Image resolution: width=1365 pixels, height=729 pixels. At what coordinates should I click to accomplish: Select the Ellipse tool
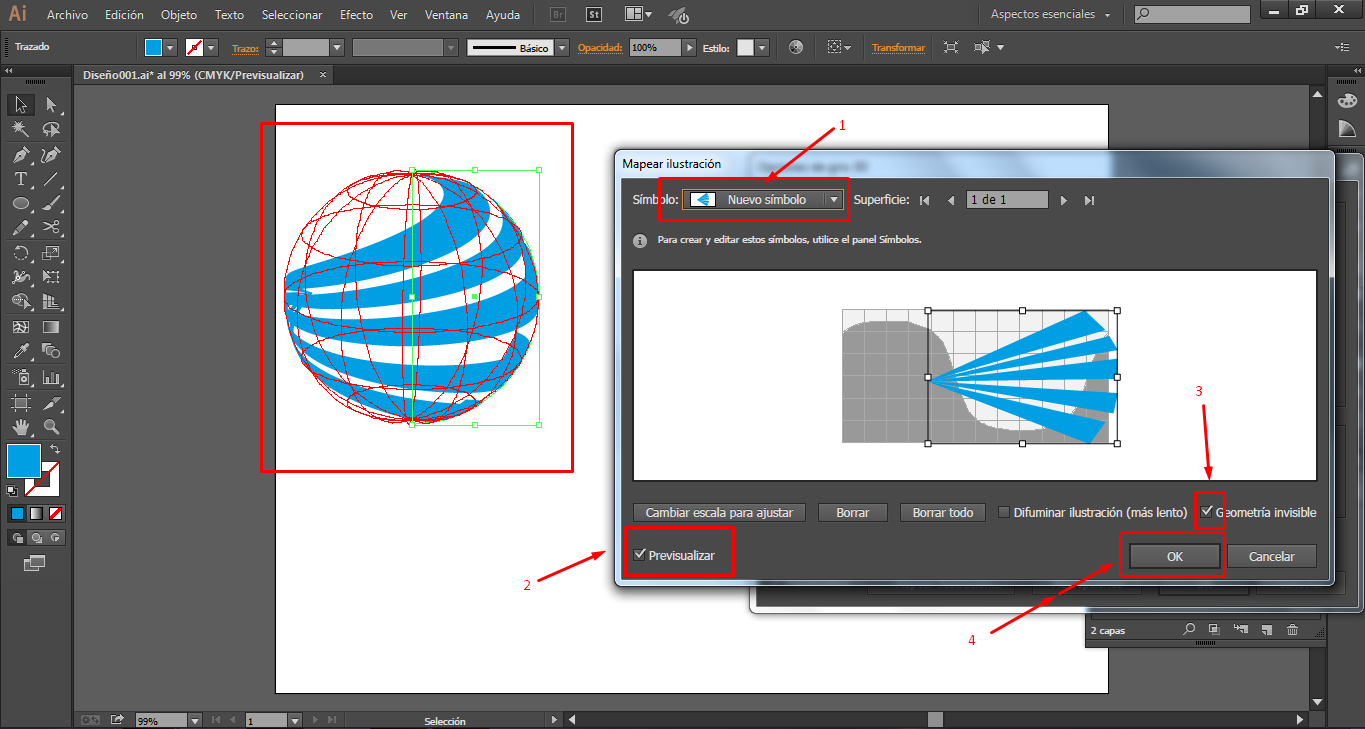click(x=21, y=204)
